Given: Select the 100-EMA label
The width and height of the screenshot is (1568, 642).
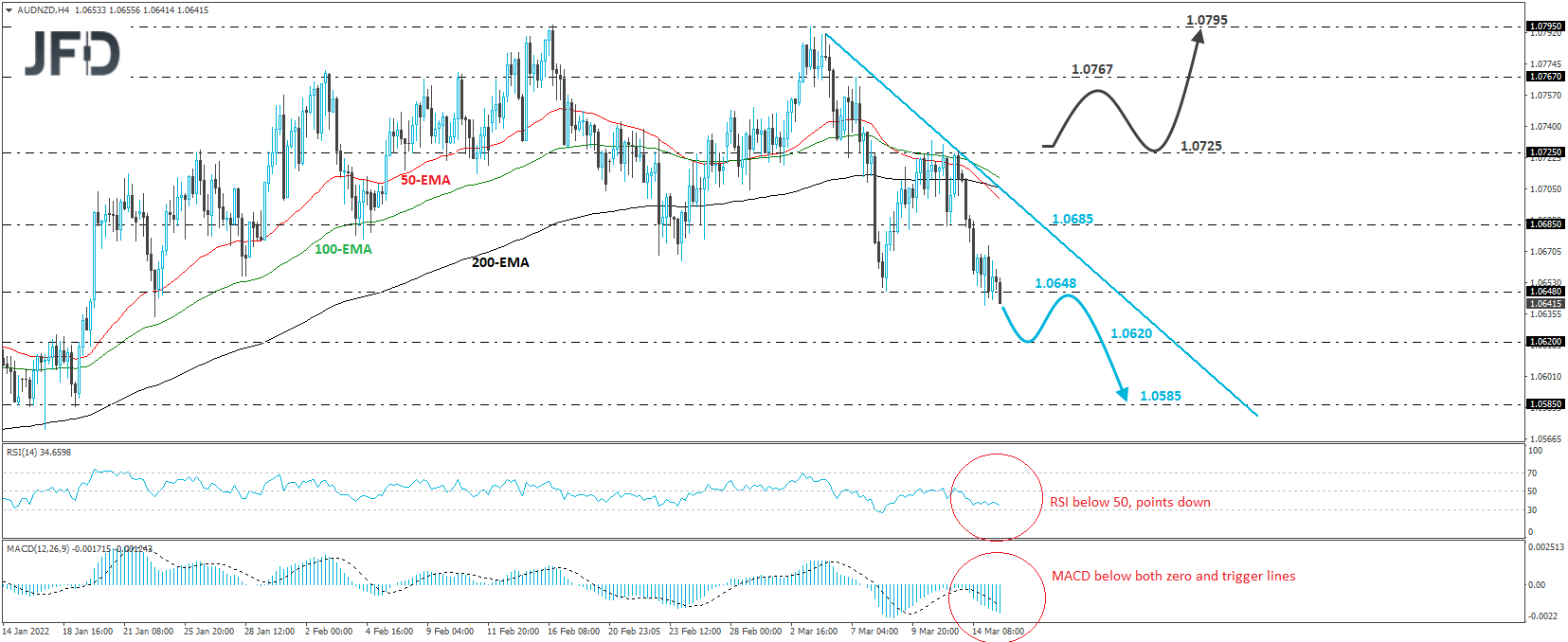Looking at the screenshot, I should point(343,249).
